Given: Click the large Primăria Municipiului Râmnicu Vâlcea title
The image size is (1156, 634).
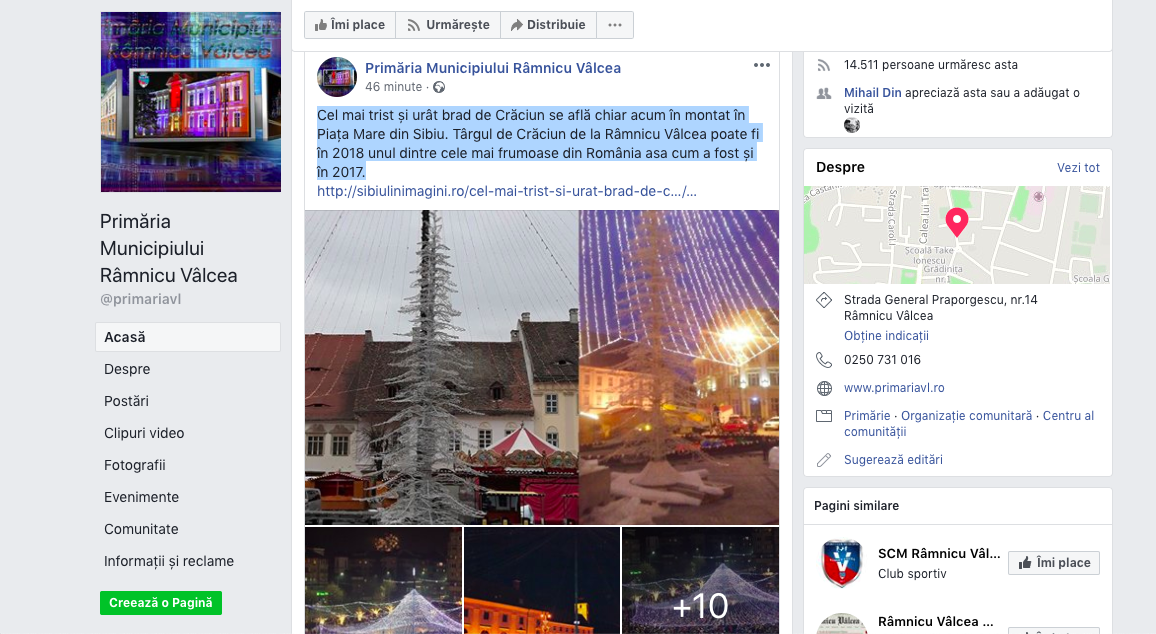Looking at the screenshot, I should point(169,248).
